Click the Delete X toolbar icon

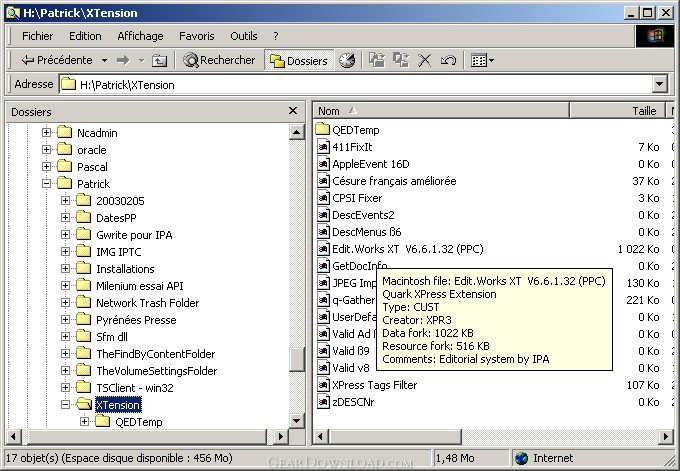tap(425, 60)
